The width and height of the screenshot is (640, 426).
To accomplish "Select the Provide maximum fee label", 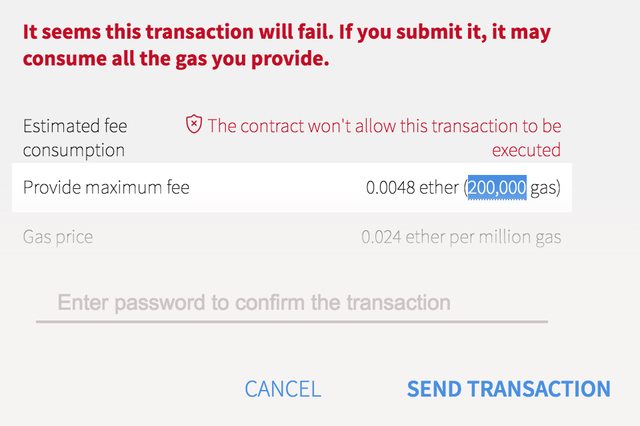I will pyautogui.click(x=106, y=187).
